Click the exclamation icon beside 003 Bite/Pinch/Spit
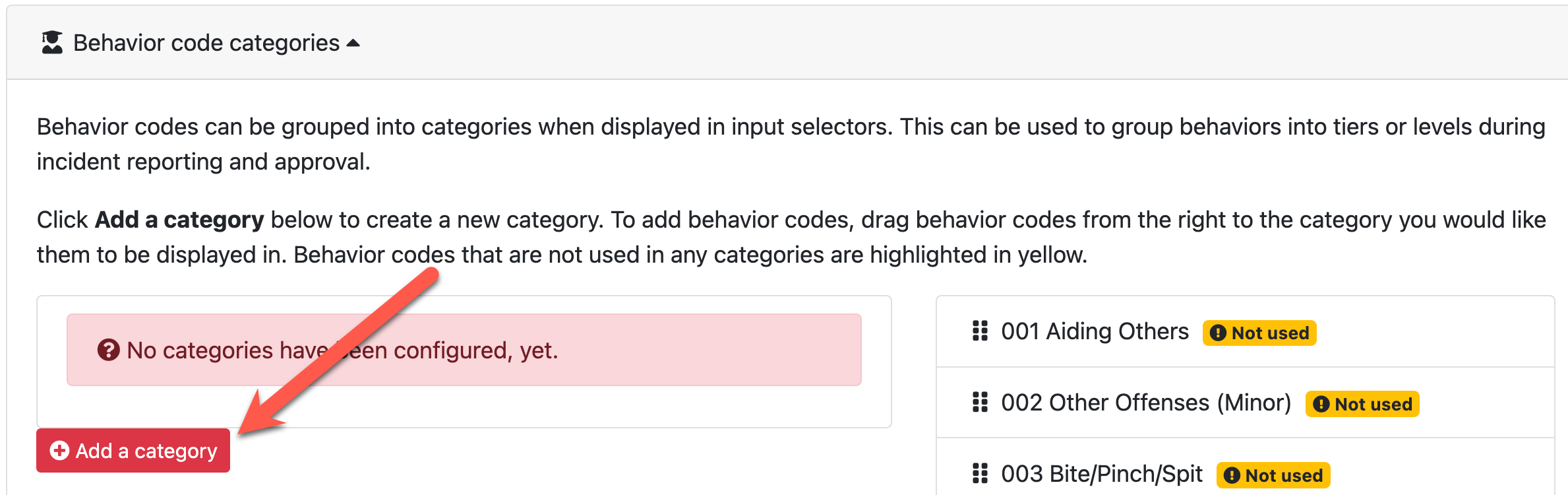The image size is (1568, 495). (x=1232, y=476)
